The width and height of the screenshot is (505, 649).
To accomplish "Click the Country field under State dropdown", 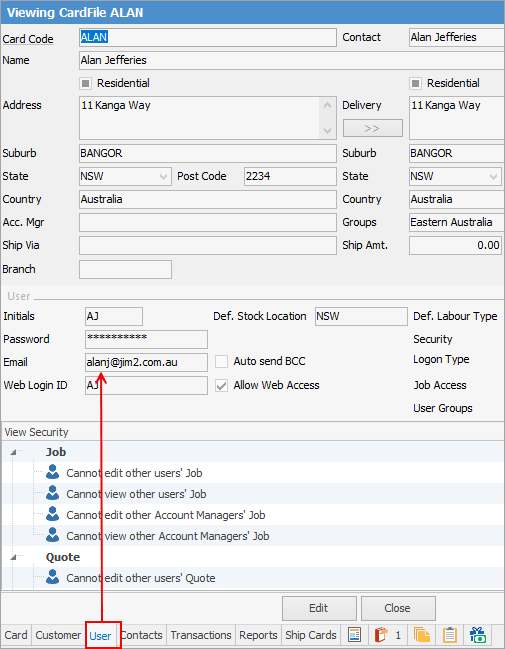I will point(208,200).
